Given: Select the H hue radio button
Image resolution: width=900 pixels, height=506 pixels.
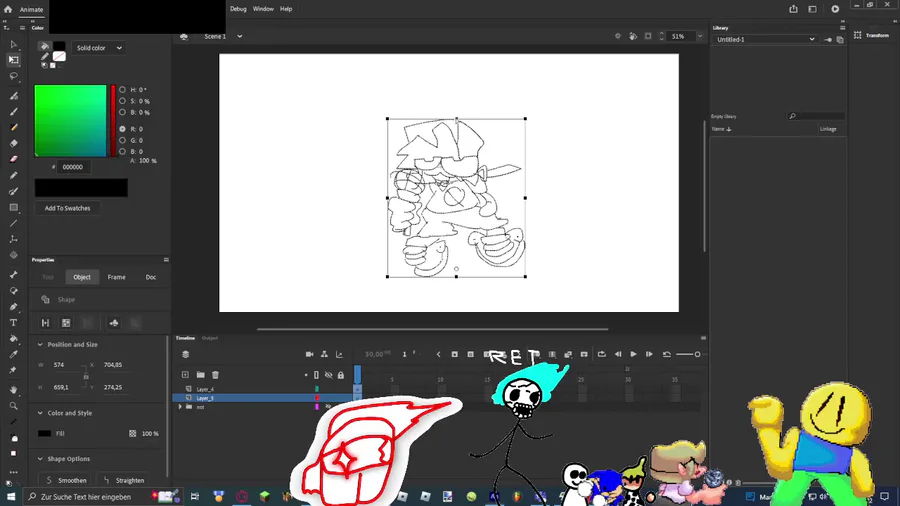Looking at the screenshot, I should (122, 89).
